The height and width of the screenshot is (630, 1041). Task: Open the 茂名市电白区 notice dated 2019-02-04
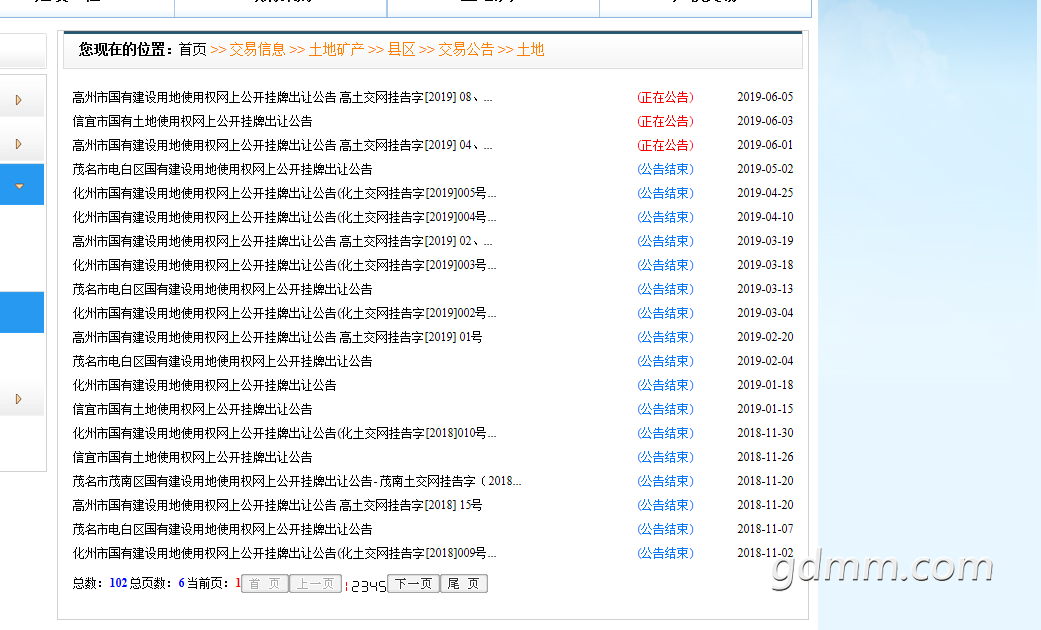(x=222, y=361)
